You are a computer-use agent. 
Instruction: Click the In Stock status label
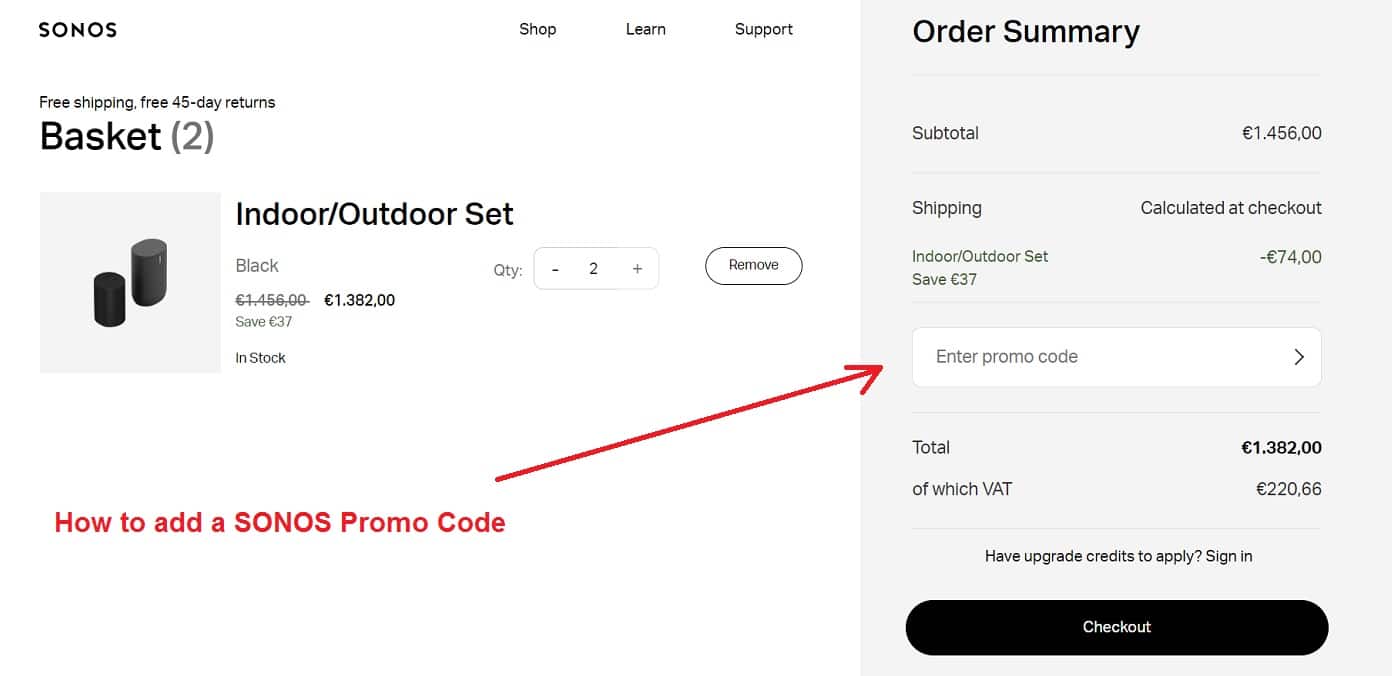coord(260,357)
